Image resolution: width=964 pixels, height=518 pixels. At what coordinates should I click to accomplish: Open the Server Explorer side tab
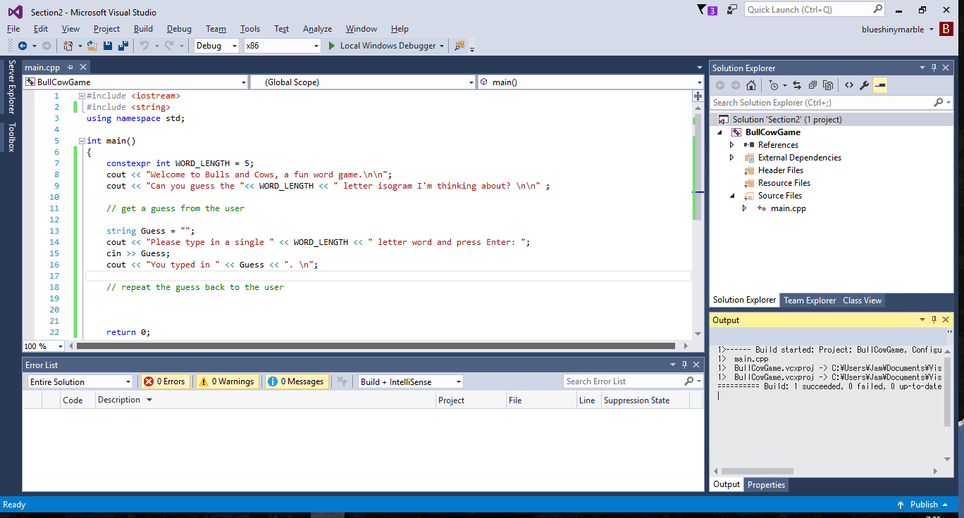click(11, 87)
